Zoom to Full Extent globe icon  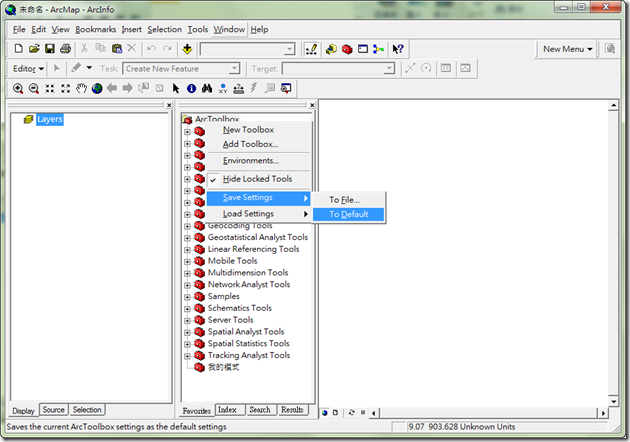pyautogui.click(x=97, y=88)
